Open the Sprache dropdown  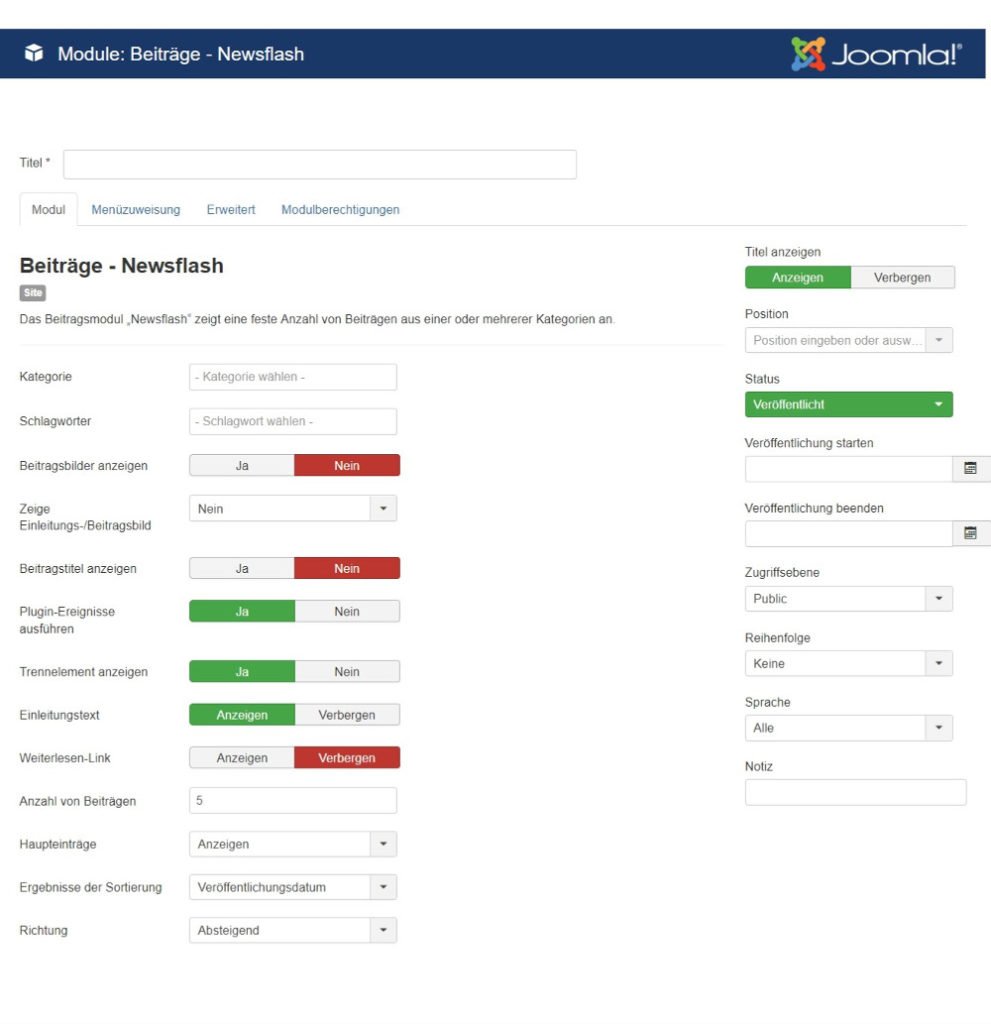coord(849,728)
